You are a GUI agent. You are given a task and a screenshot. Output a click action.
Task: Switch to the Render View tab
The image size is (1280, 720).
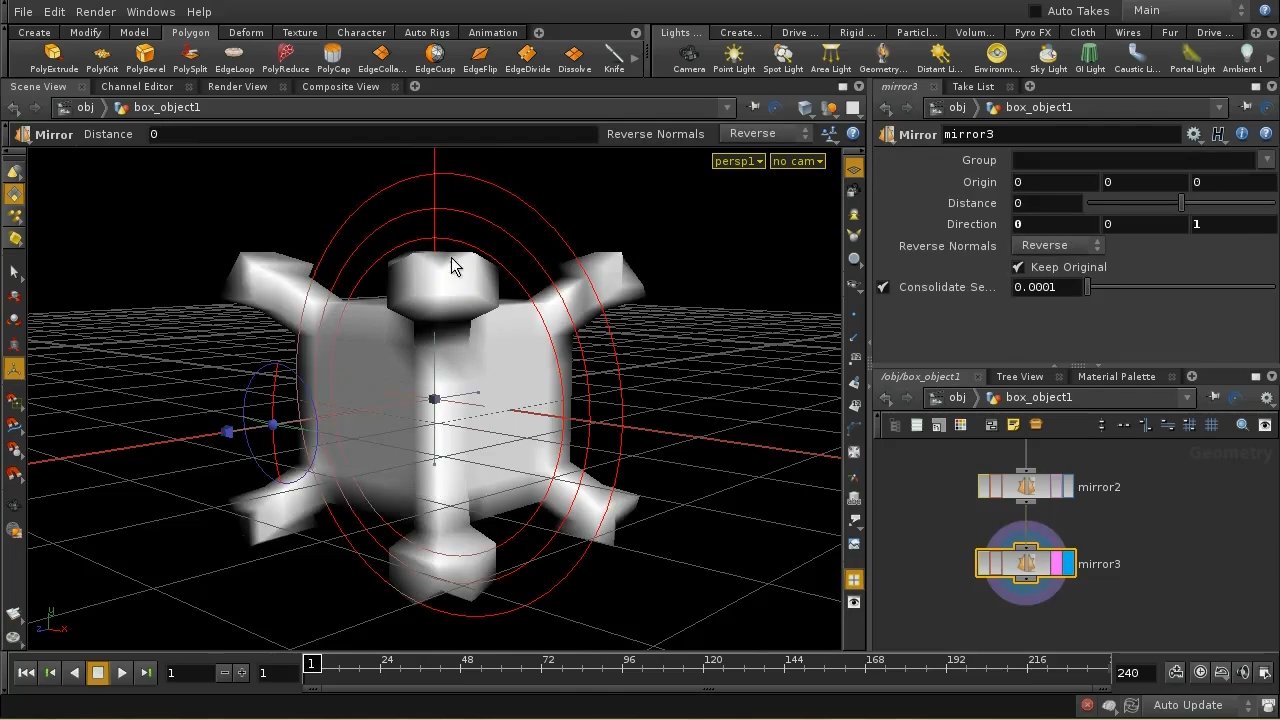(237, 86)
